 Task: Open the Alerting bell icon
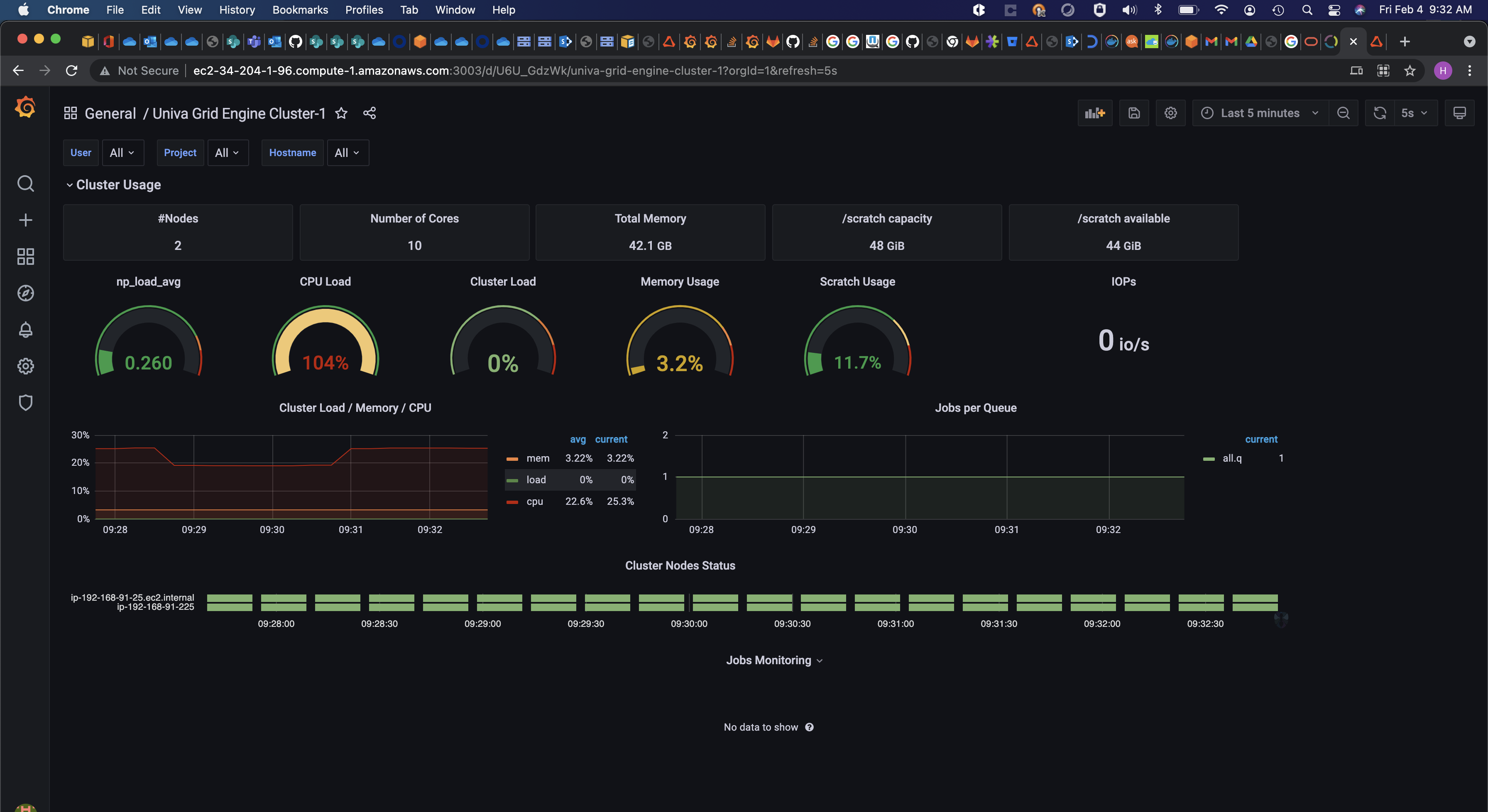(x=25, y=330)
